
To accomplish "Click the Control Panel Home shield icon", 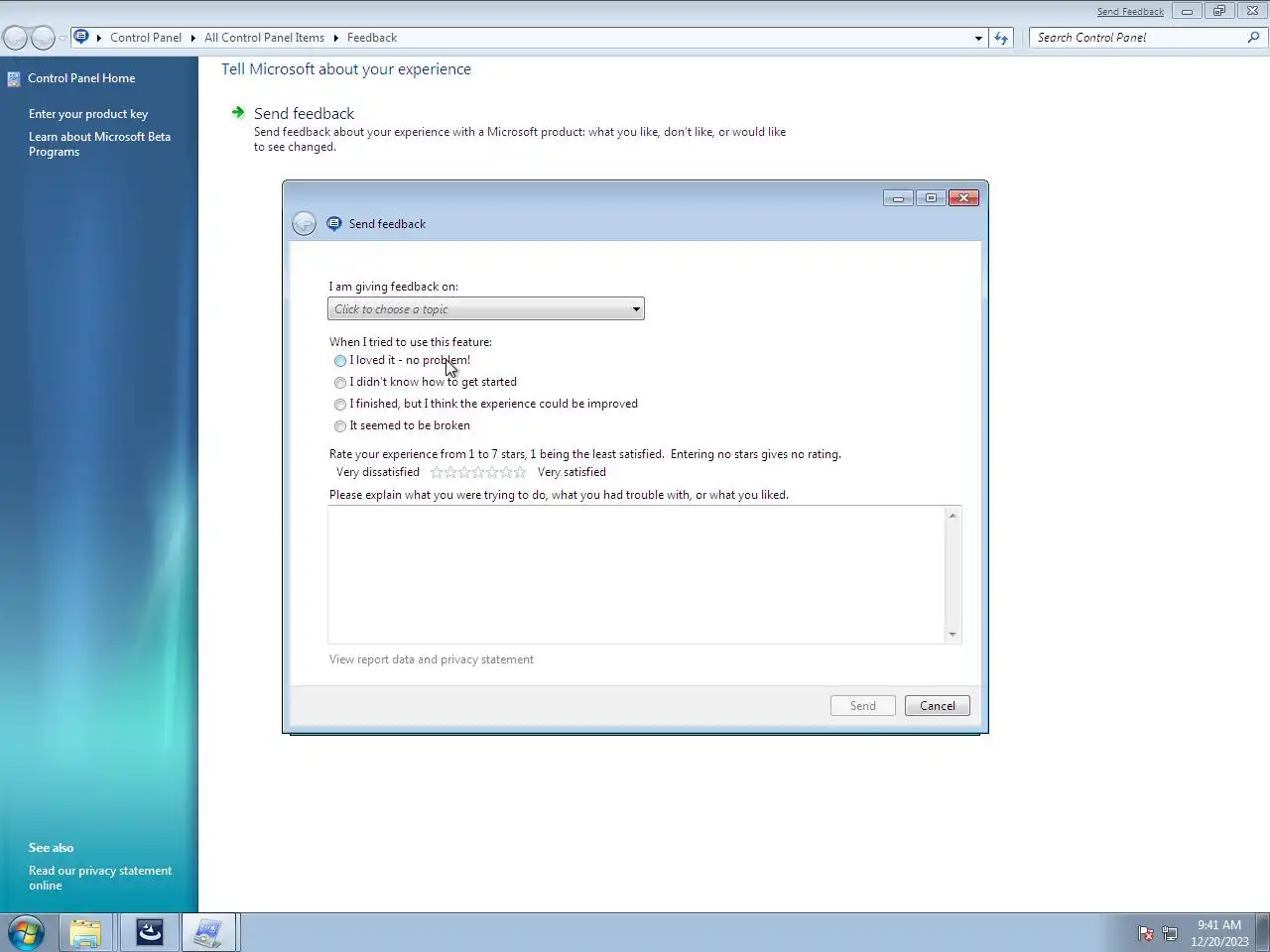I will tap(14, 78).
